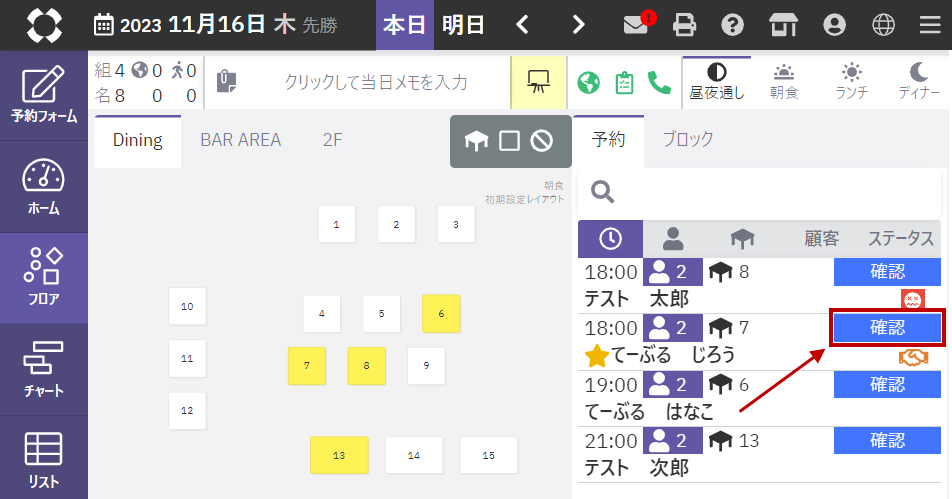
Task: Select yellow table 13 on floor
Action: click(339, 455)
